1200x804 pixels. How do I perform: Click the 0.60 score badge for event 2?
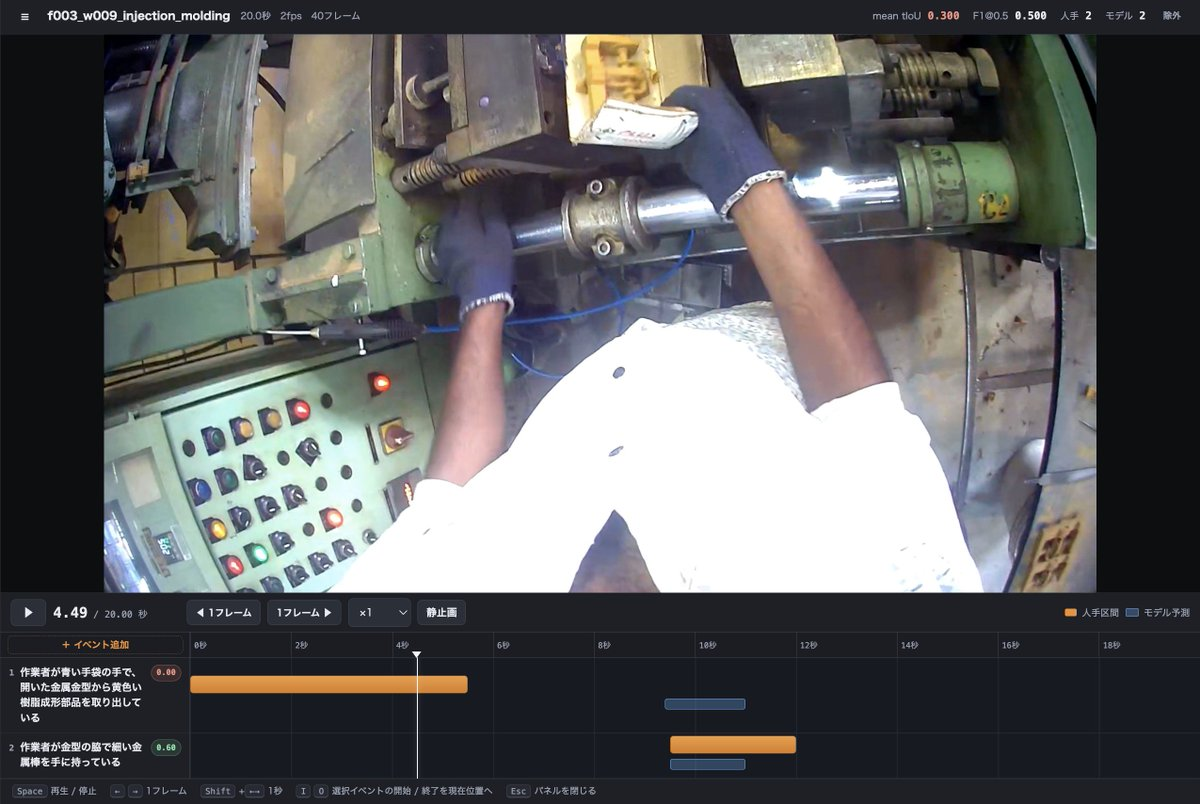(166, 747)
